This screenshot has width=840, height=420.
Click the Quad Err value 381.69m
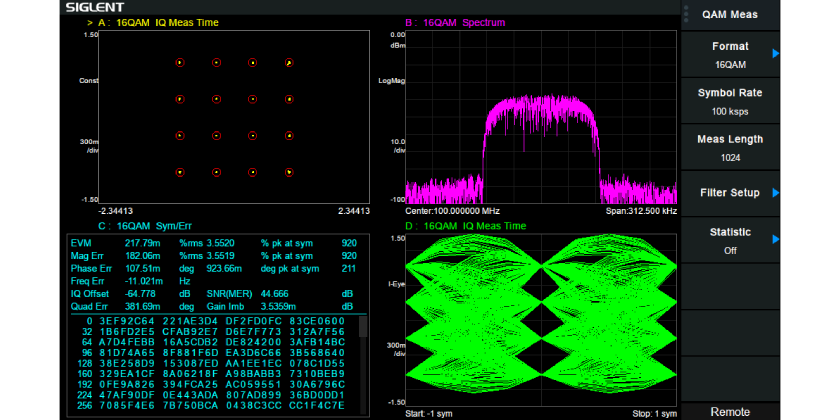tap(142, 306)
